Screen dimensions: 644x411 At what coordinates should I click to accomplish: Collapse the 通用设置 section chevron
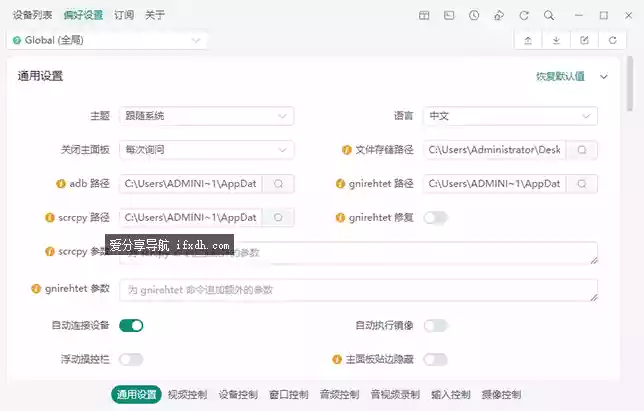point(603,76)
